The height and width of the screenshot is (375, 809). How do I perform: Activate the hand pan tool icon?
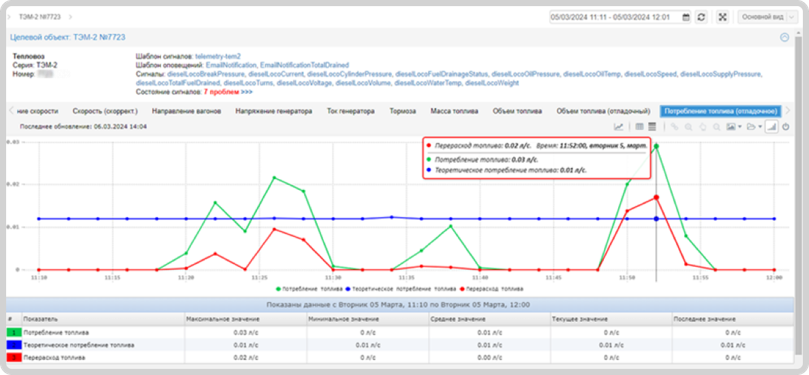(x=702, y=126)
